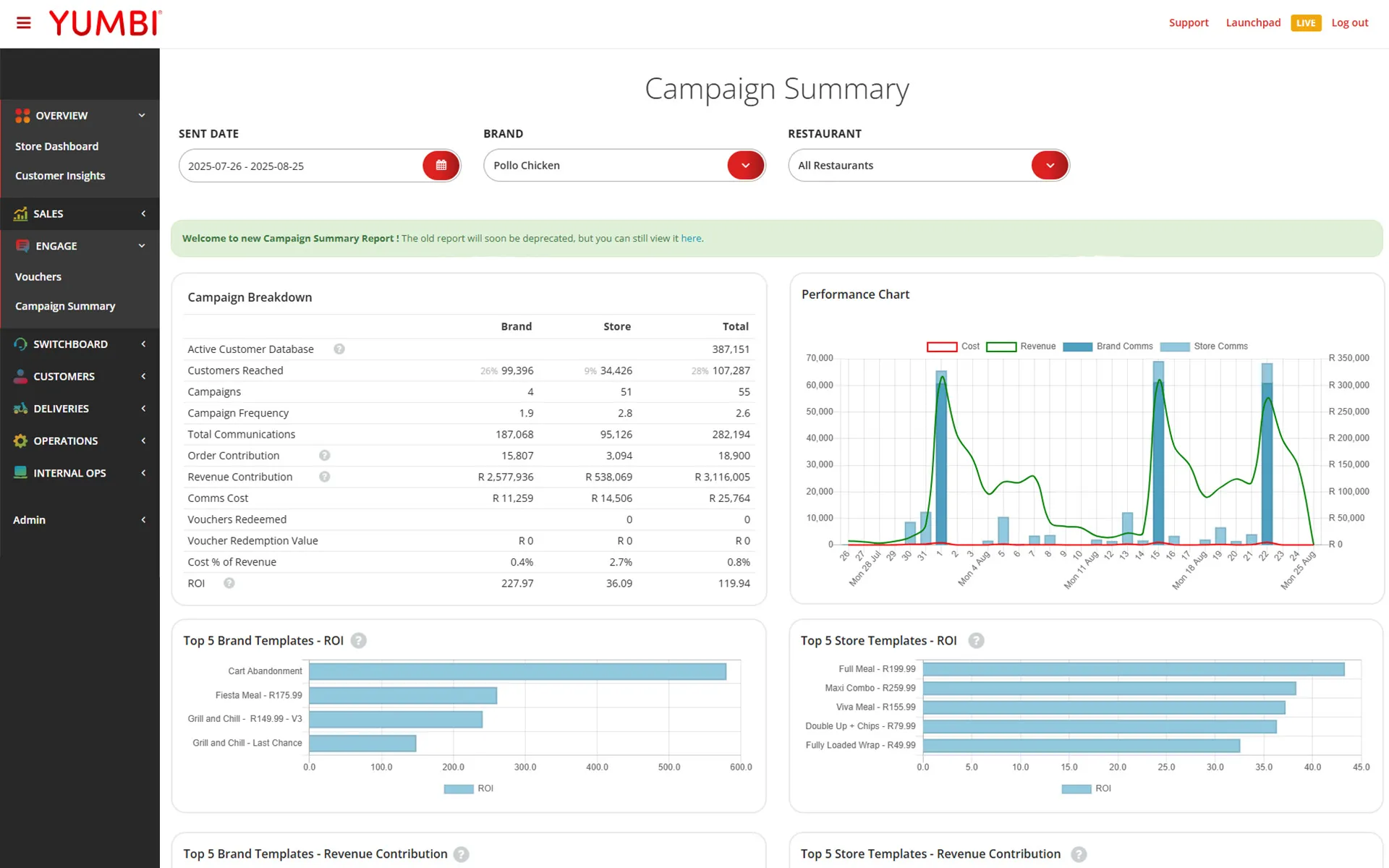This screenshot has height=868, width=1389.
Task: Click help icon for Top 5 Store Templates ROI
Action: point(977,641)
